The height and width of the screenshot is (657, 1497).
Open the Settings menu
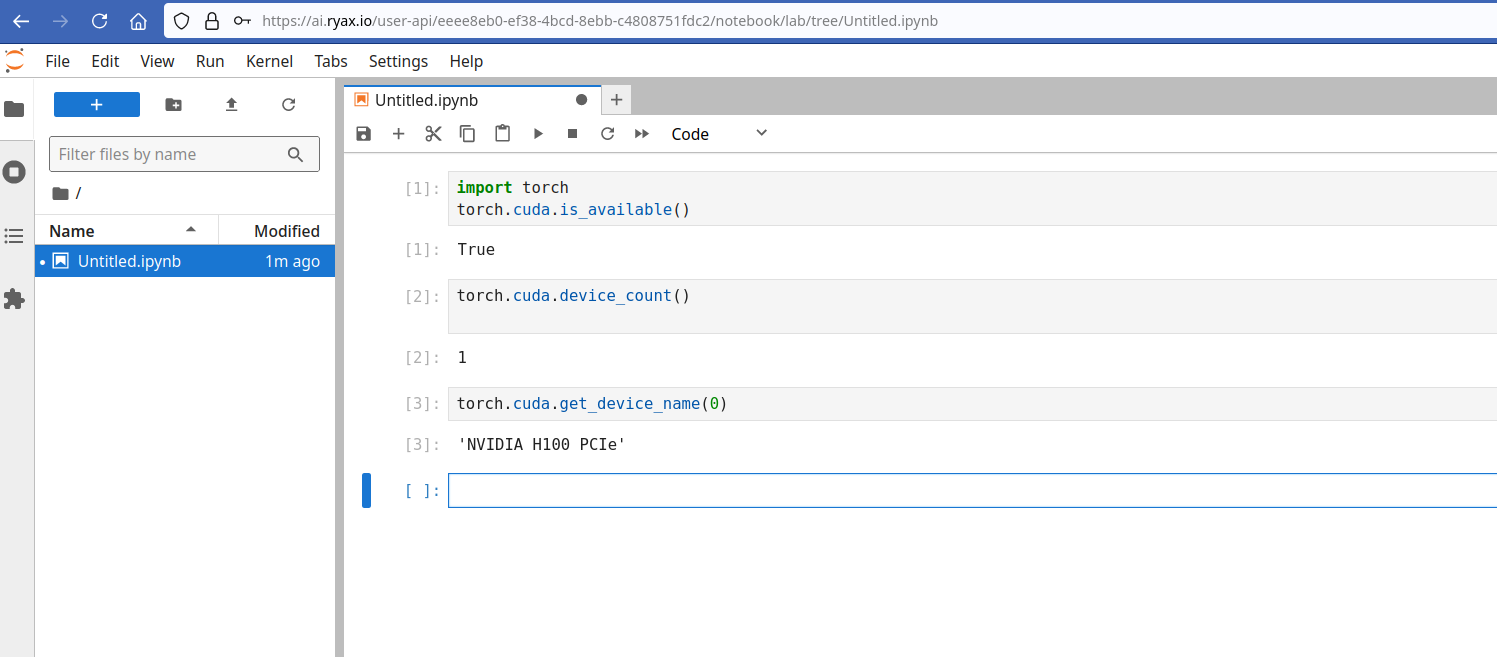click(x=398, y=61)
